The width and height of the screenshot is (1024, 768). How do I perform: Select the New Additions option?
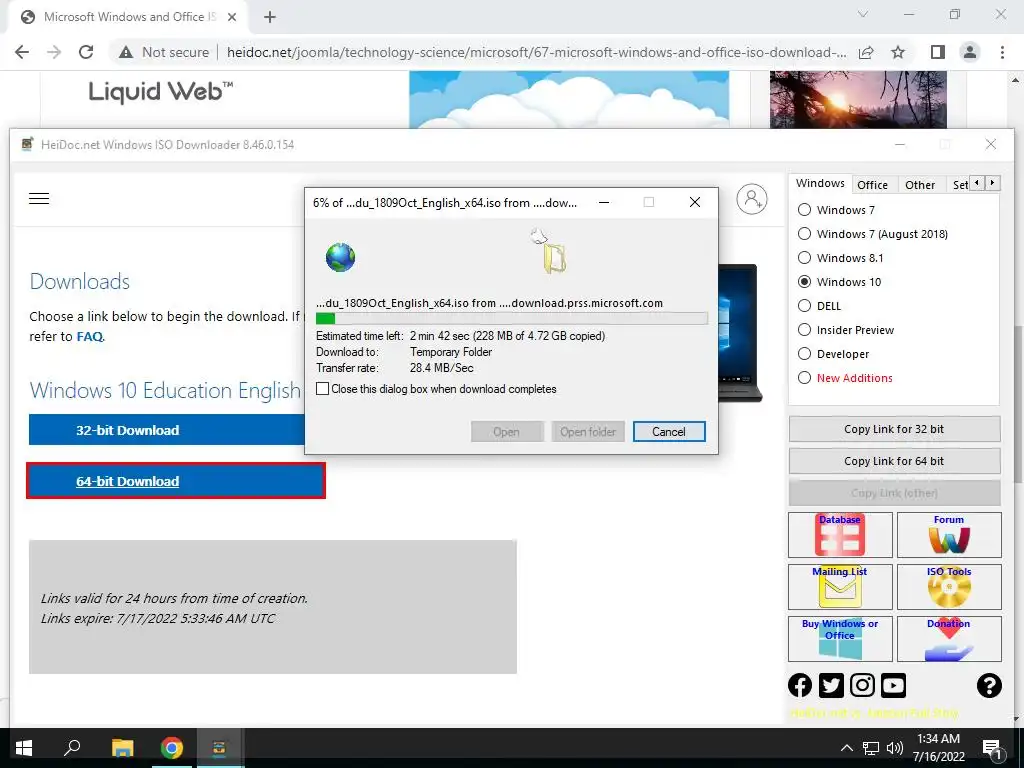coord(805,378)
